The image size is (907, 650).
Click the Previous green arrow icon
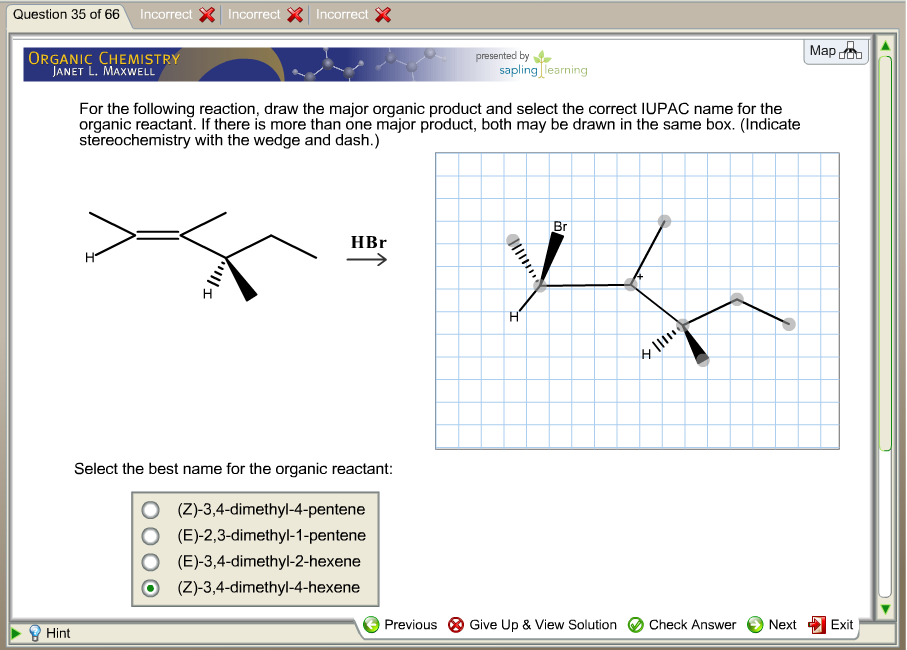coord(371,625)
